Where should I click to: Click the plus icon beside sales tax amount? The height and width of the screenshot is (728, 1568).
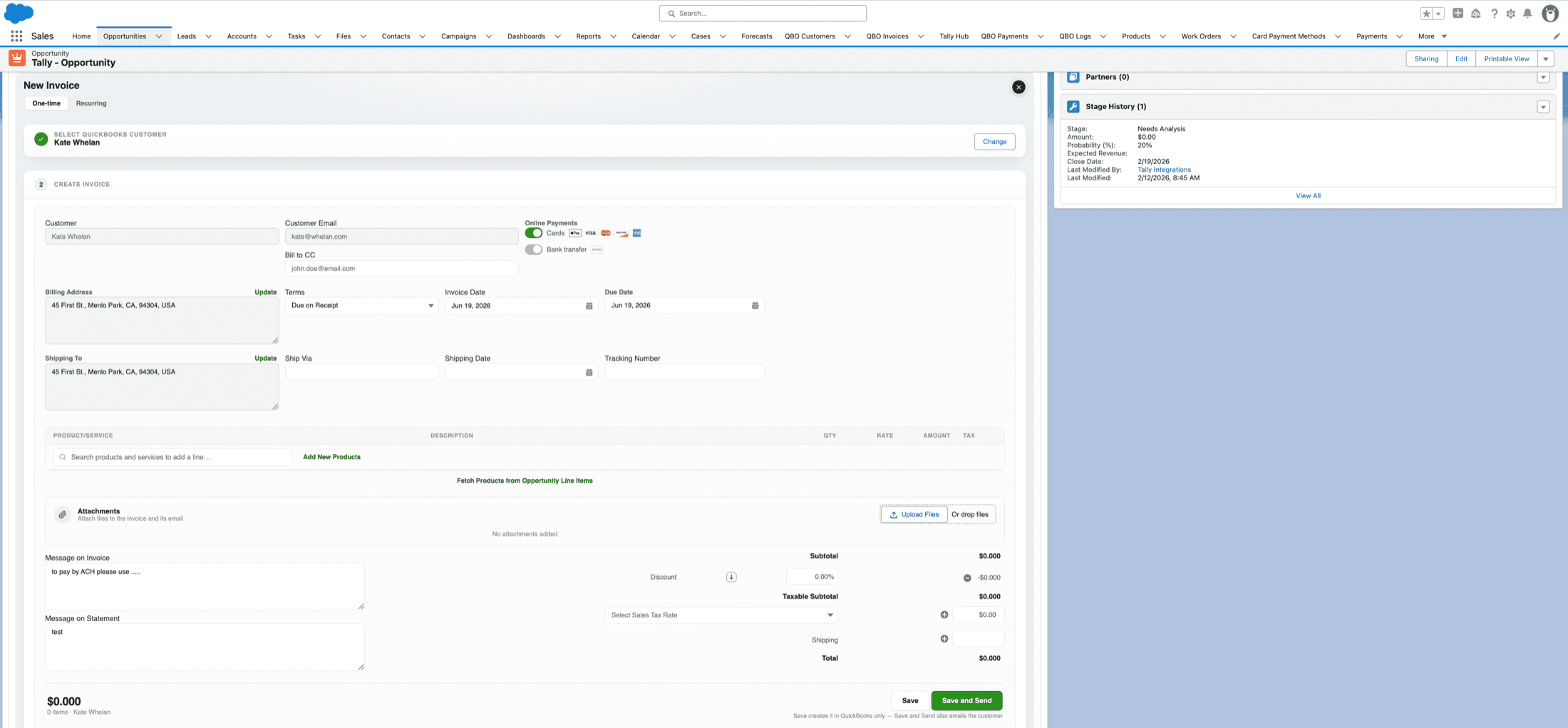pyautogui.click(x=944, y=615)
